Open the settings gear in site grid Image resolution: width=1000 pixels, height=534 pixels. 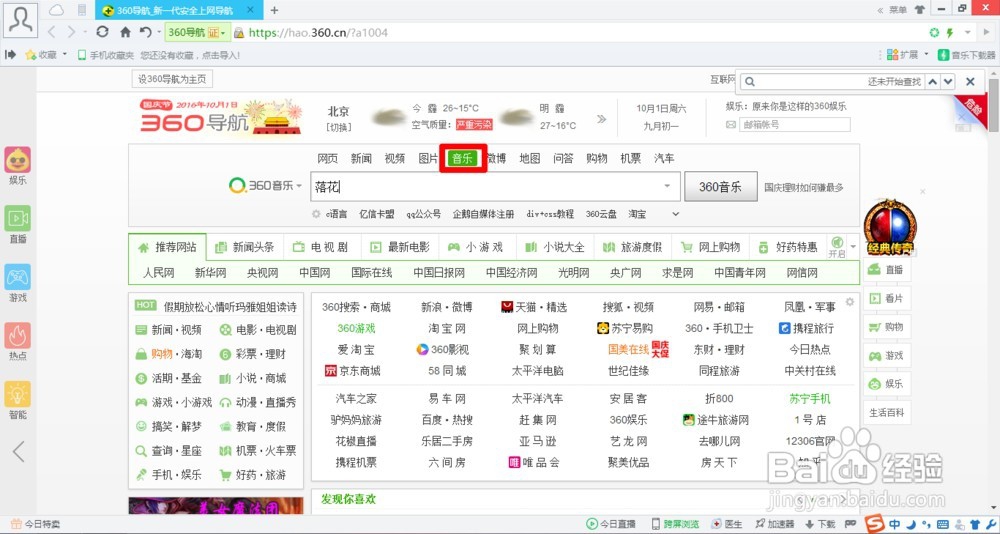849,302
